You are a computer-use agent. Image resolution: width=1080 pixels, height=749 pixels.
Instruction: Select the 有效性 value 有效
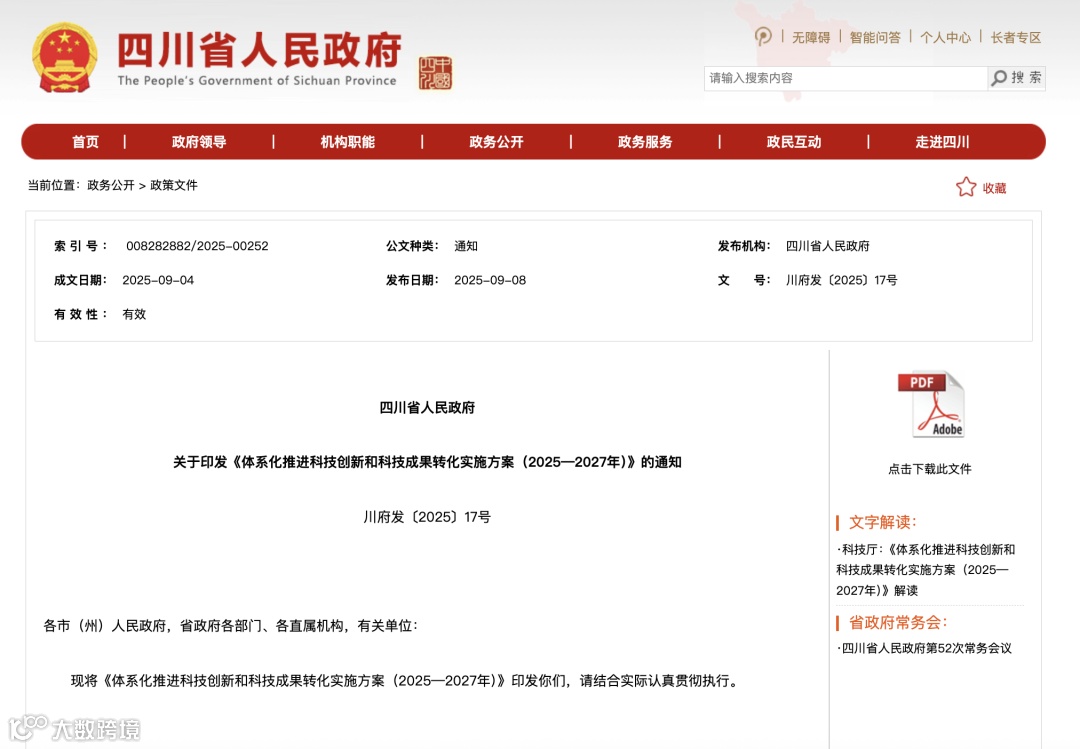[134, 314]
